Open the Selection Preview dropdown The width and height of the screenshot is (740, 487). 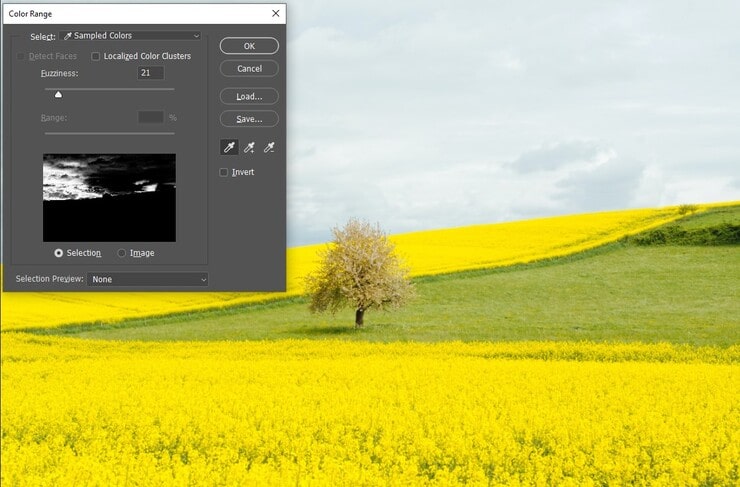pyautogui.click(x=148, y=279)
